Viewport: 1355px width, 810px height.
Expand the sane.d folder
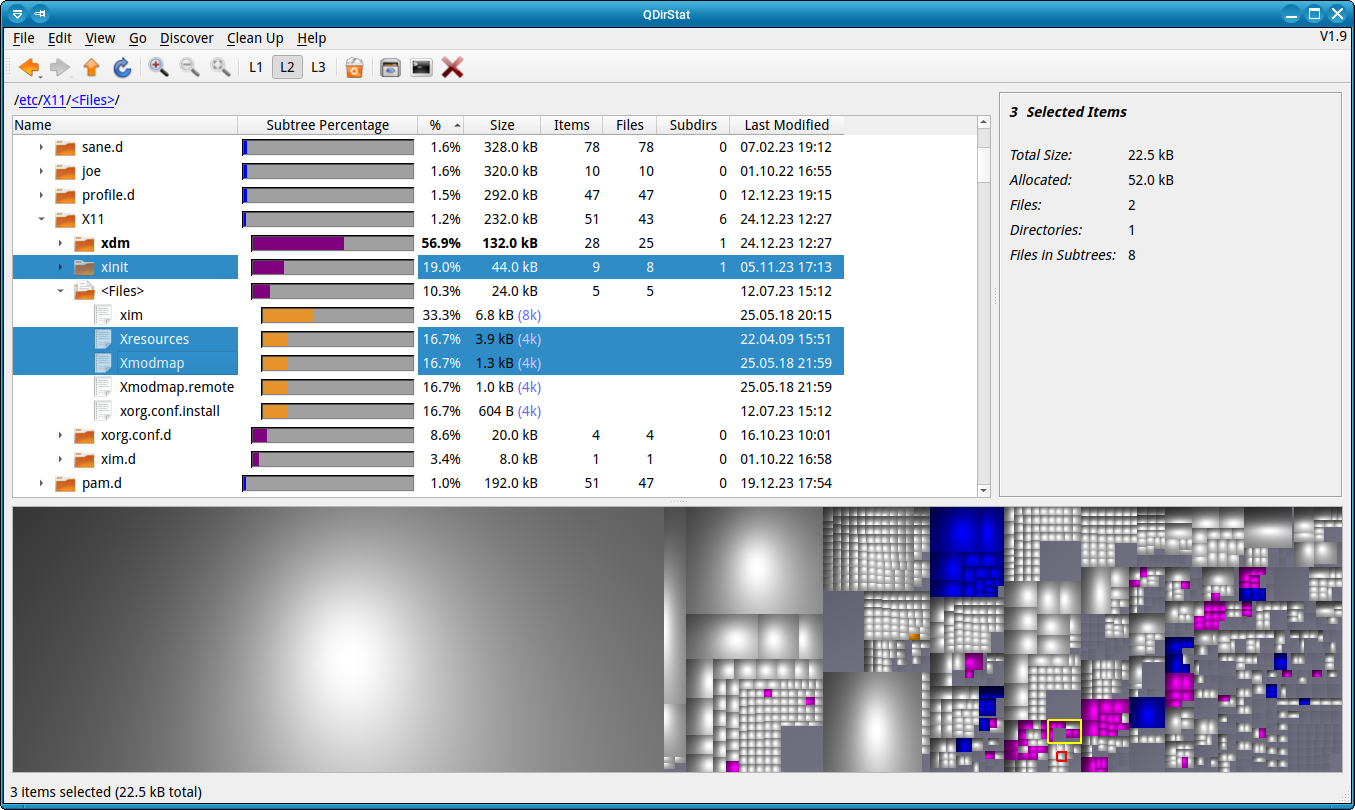click(41, 147)
